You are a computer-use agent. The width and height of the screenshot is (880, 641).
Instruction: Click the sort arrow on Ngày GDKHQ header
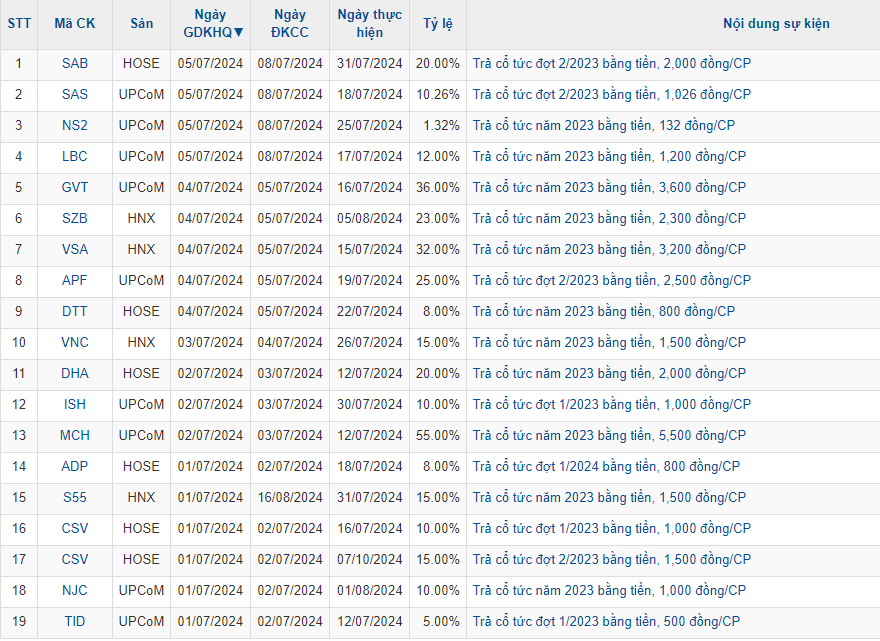238,32
